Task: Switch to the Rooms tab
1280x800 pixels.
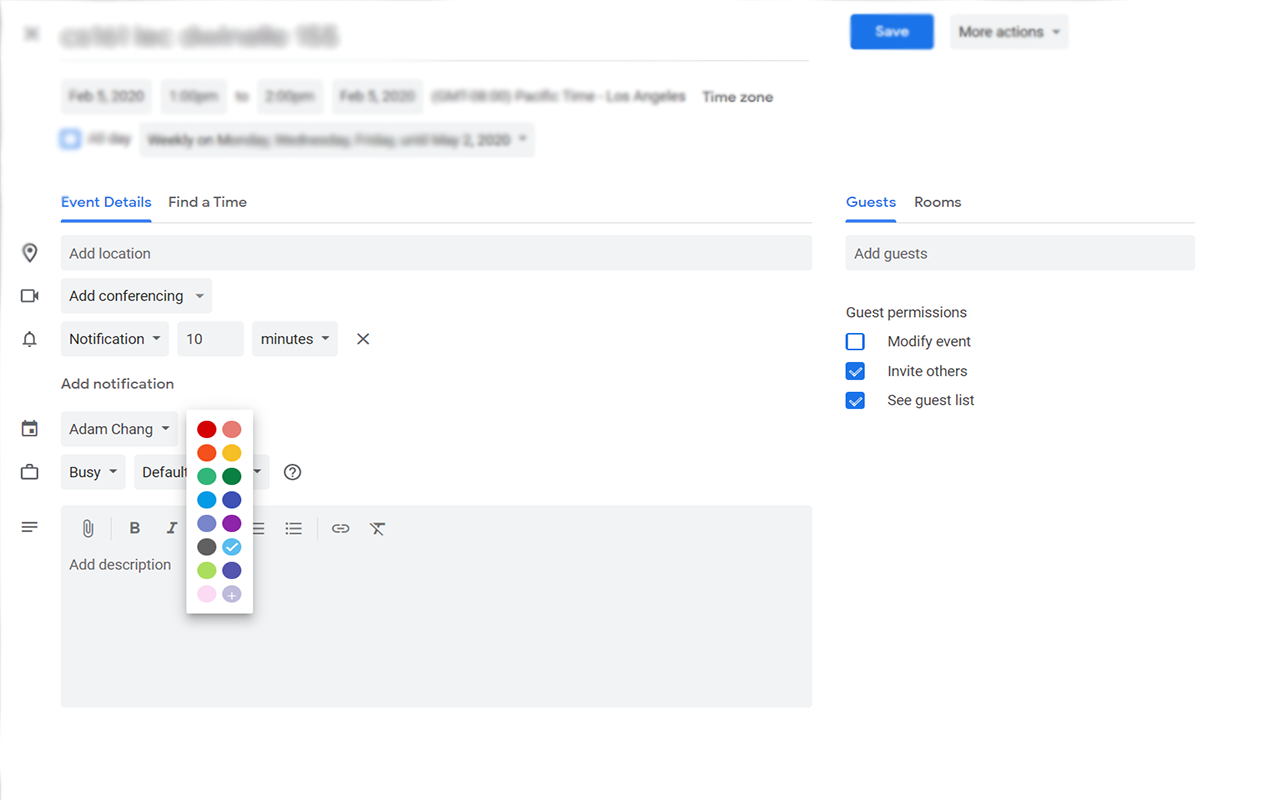Action: pos(937,202)
